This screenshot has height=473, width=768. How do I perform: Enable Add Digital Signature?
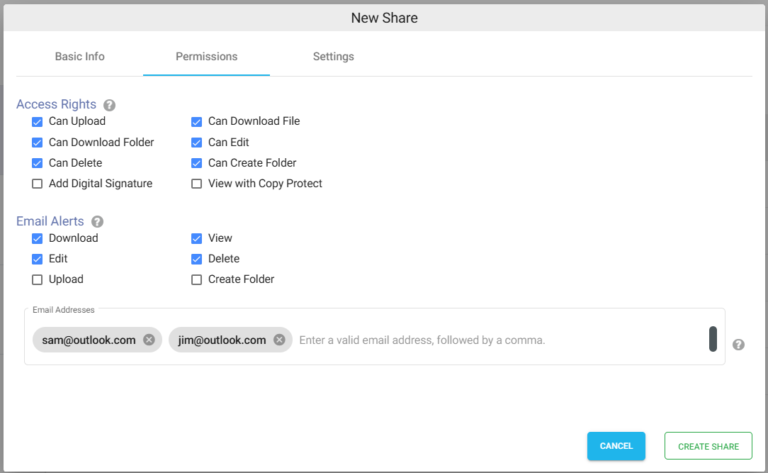click(37, 184)
